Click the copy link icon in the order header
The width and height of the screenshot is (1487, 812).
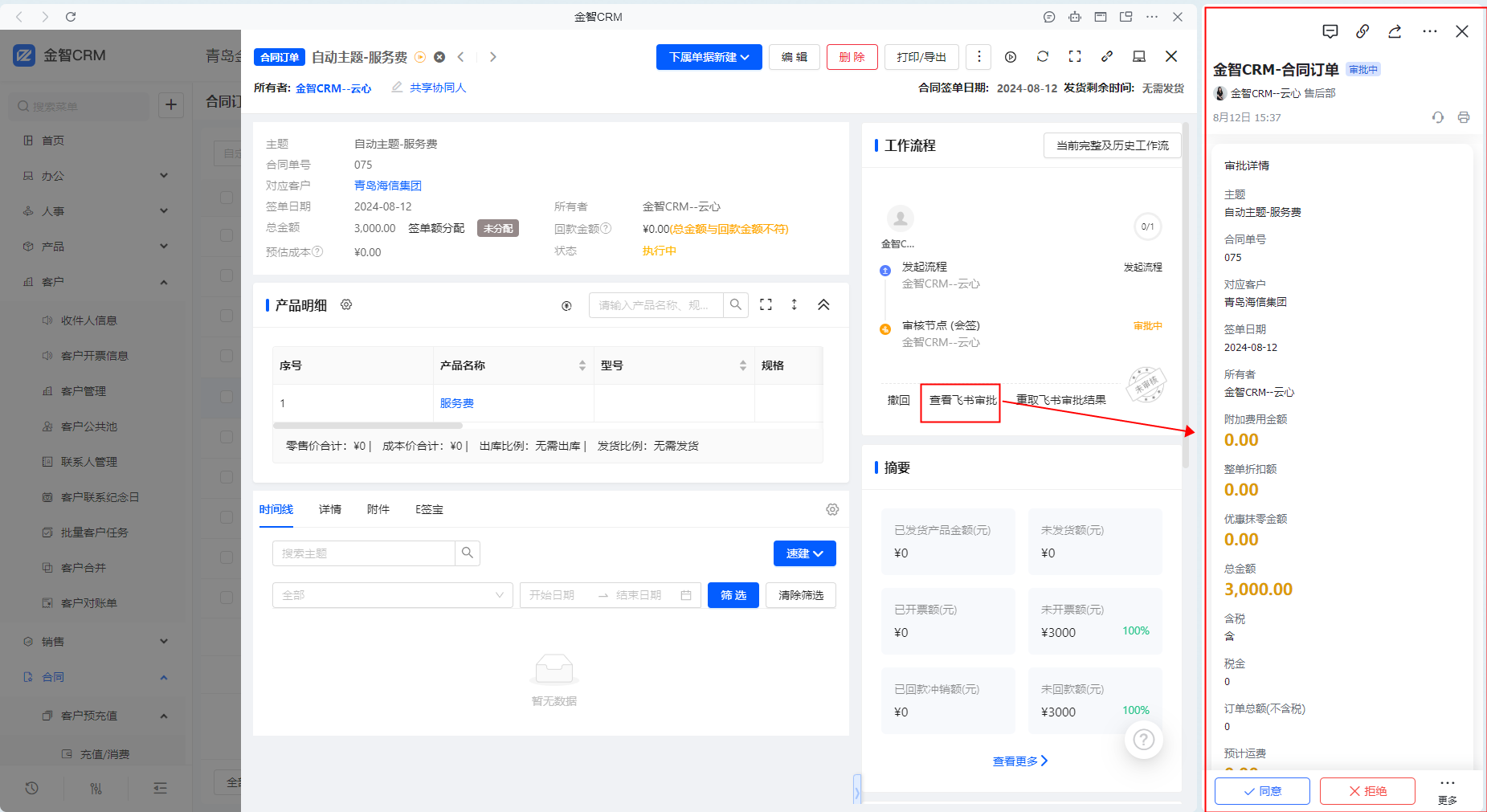pos(1106,57)
